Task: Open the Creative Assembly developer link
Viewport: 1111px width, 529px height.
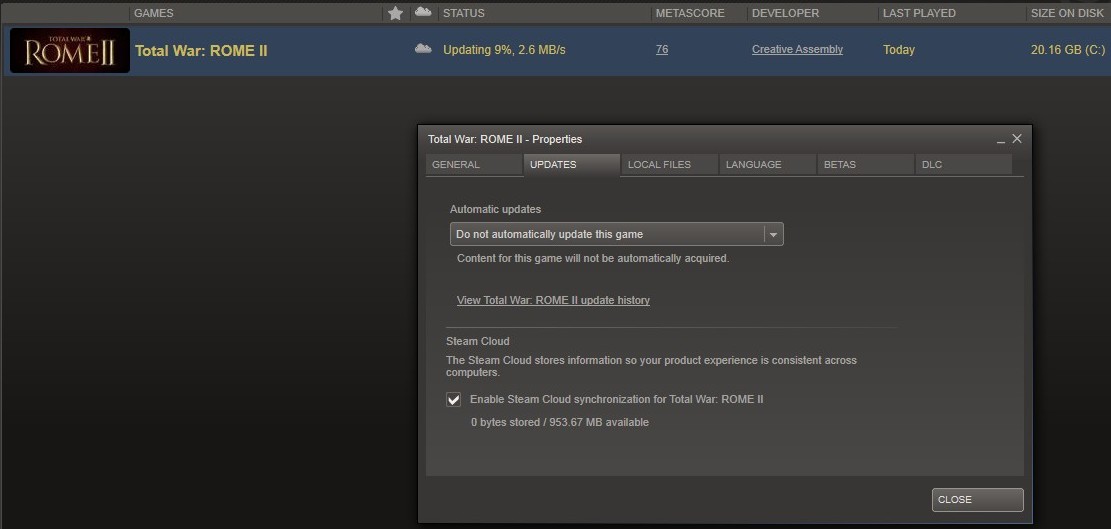Action: coord(797,50)
